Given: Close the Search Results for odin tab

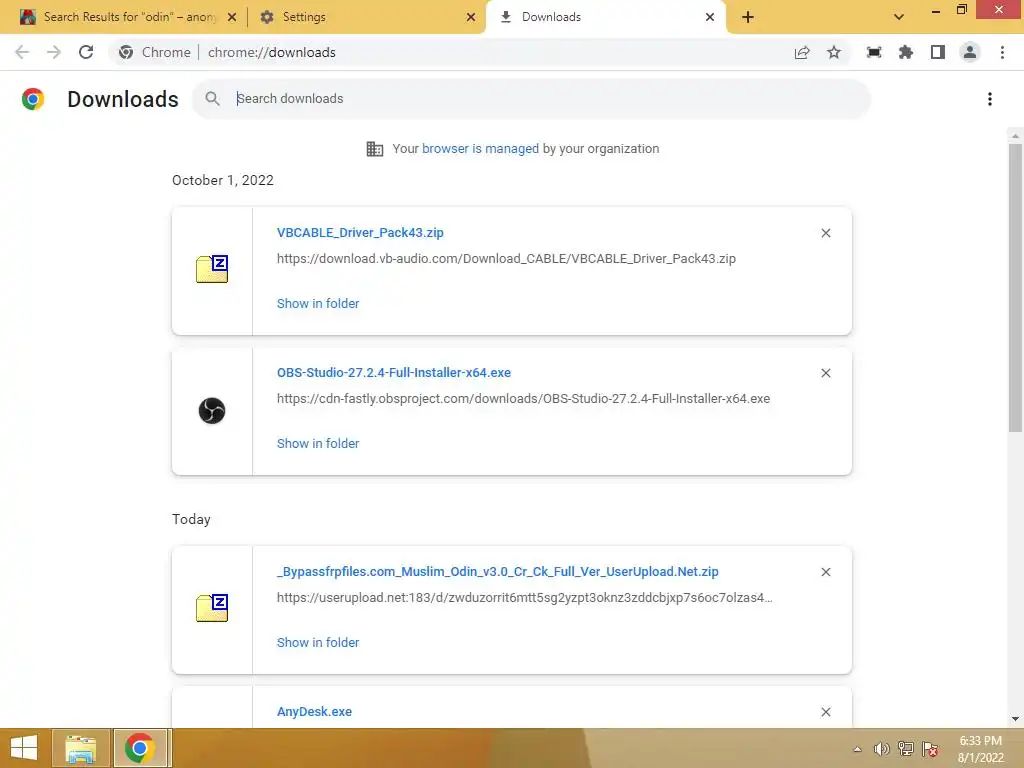Looking at the screenshot, I should pos(232,17).
